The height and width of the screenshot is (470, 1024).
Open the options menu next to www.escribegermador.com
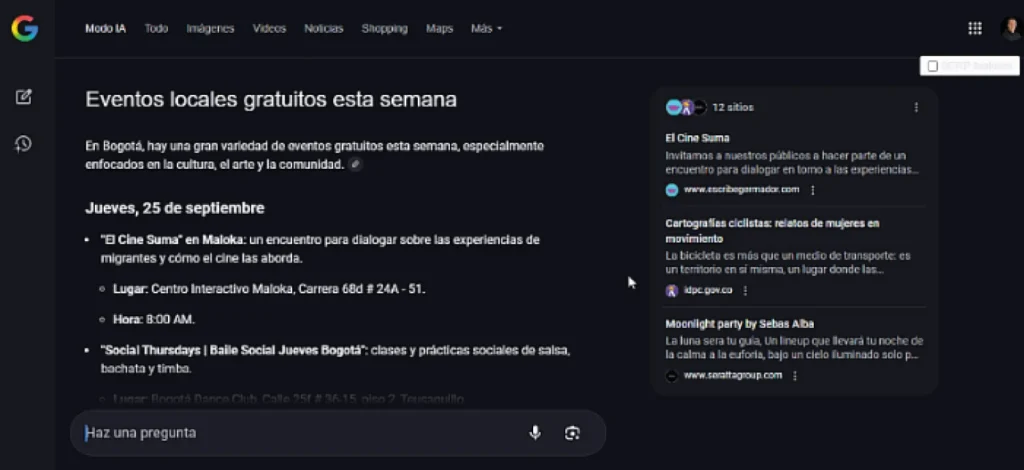pos(812,190)
